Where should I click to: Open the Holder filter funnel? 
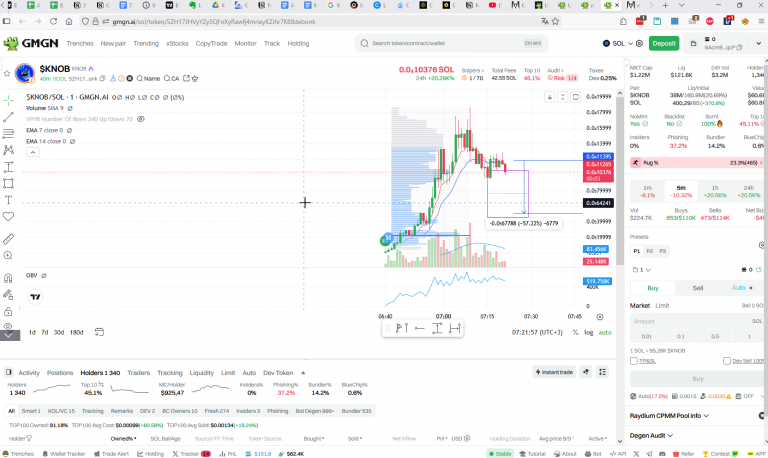29,438
